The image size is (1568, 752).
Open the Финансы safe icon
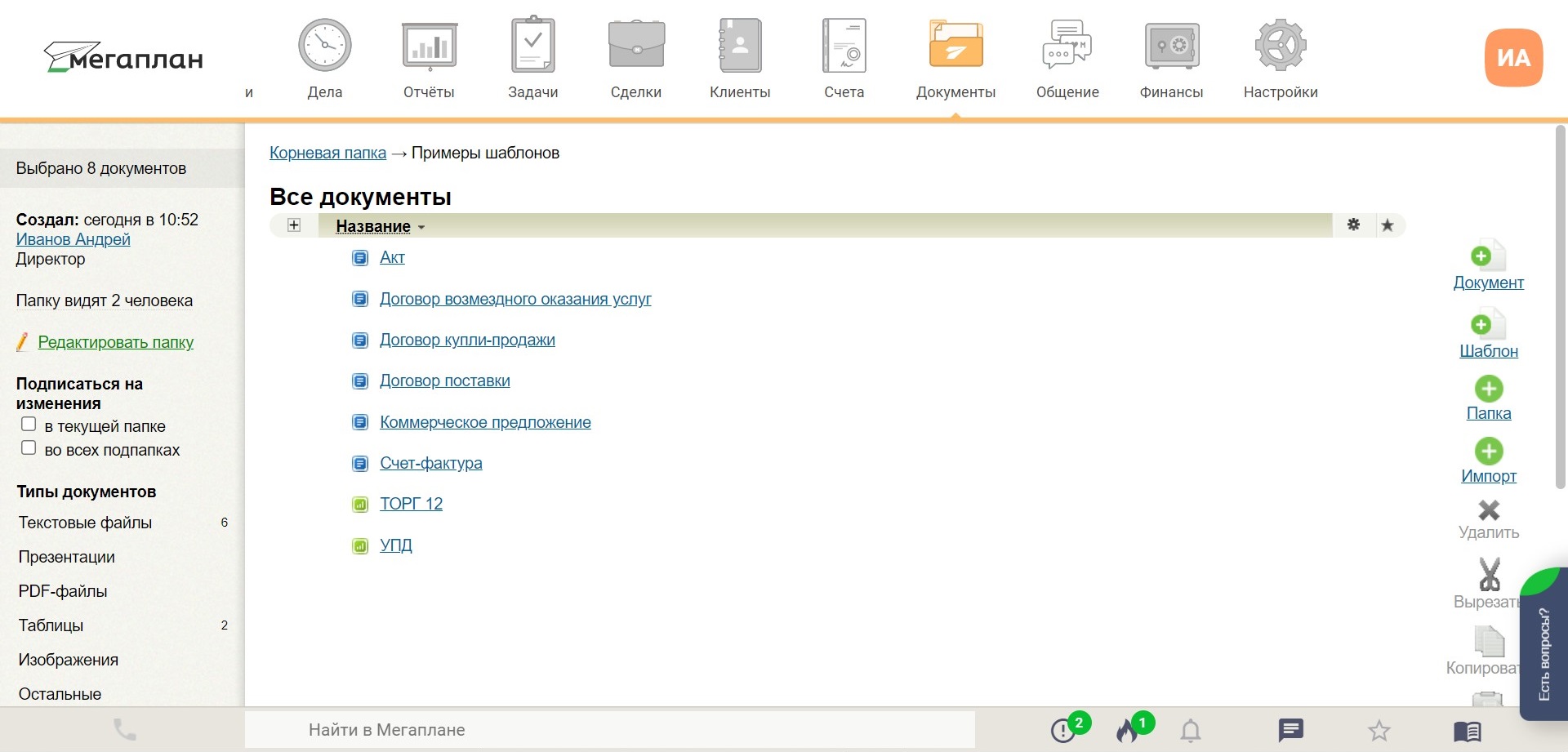tap(1171, 46)
